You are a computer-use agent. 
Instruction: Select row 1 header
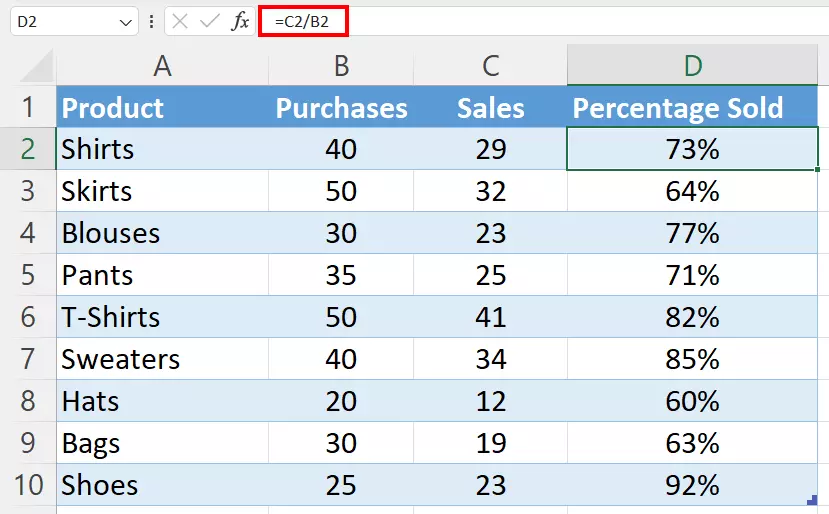click(27, 107)
